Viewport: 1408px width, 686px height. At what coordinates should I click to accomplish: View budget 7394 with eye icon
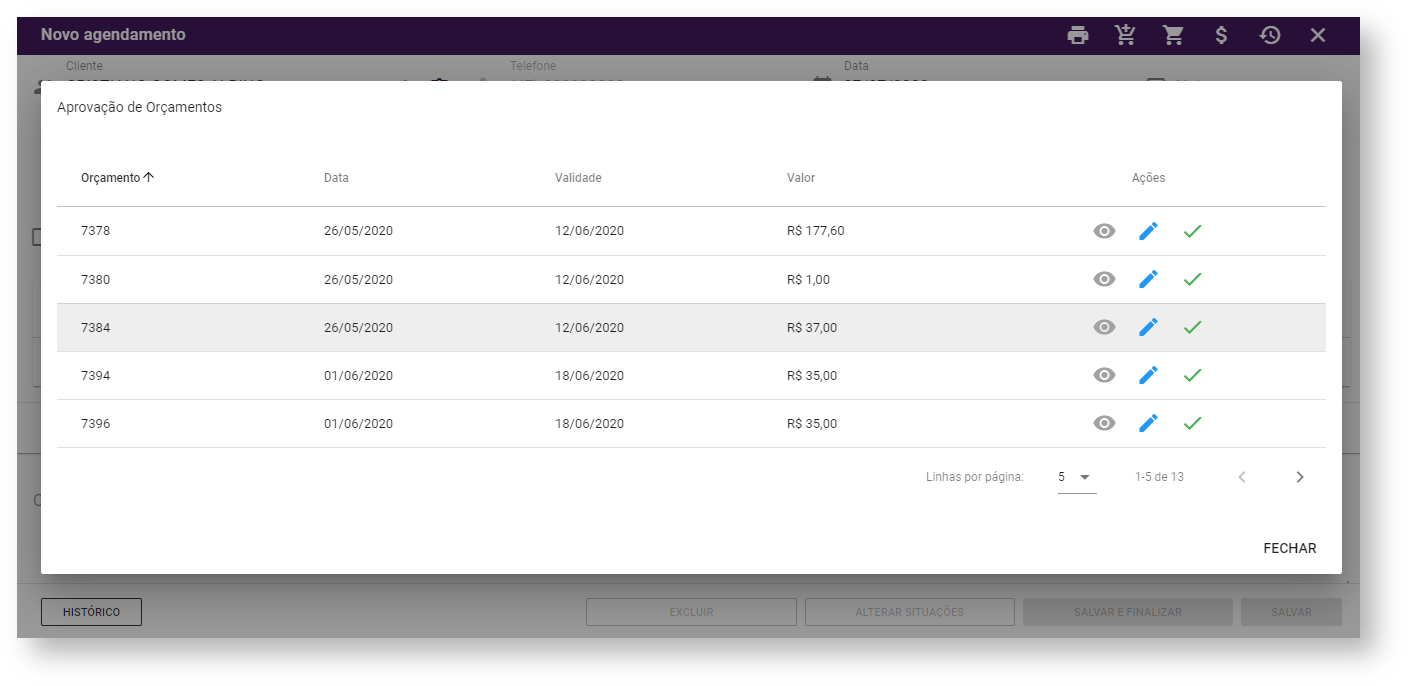[x=1104, y=375]
